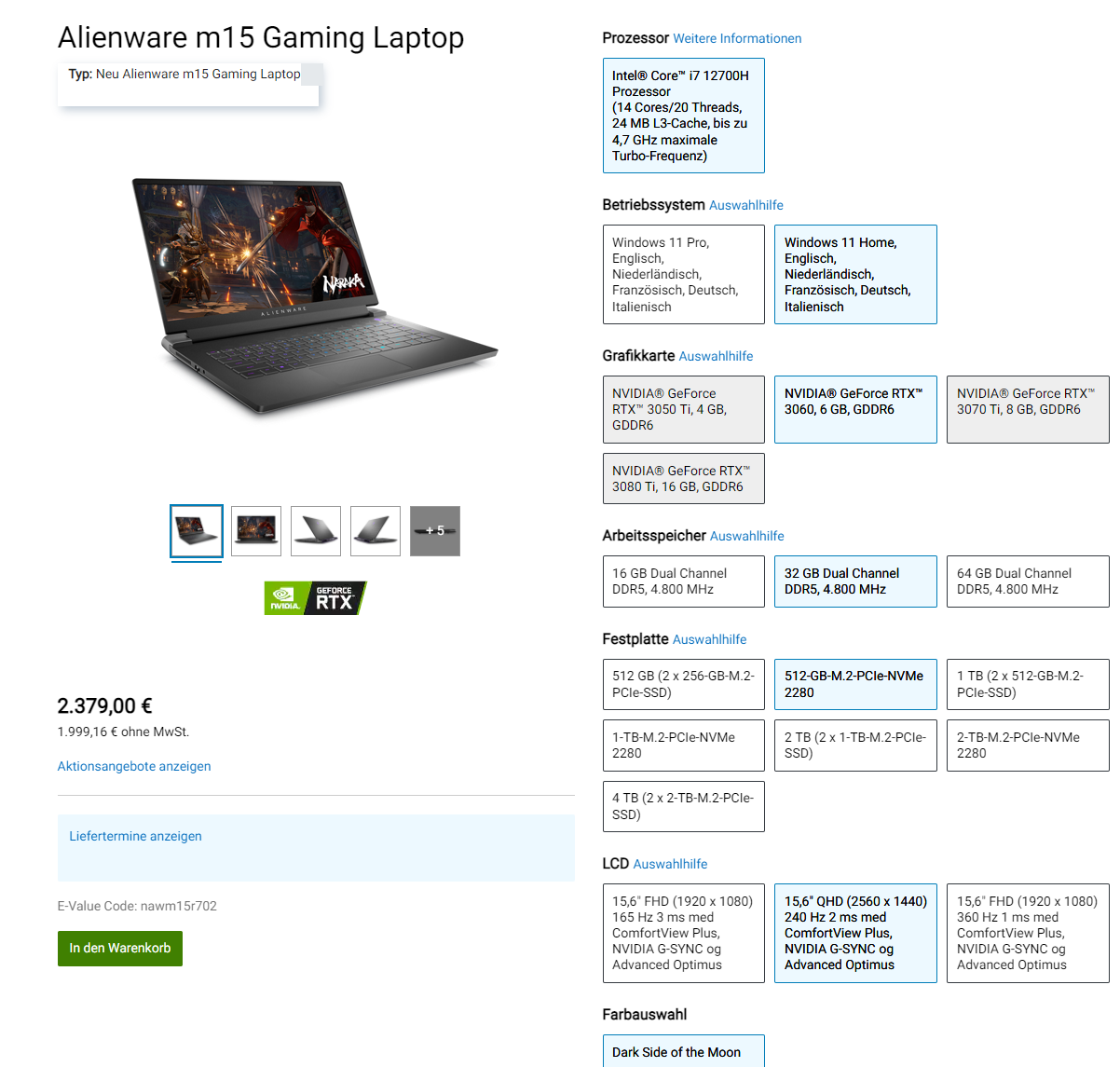Open Auswahlhilfe beside Grafikkarte
This screenshot has height=1067, width=1120.
click(716, 356)
